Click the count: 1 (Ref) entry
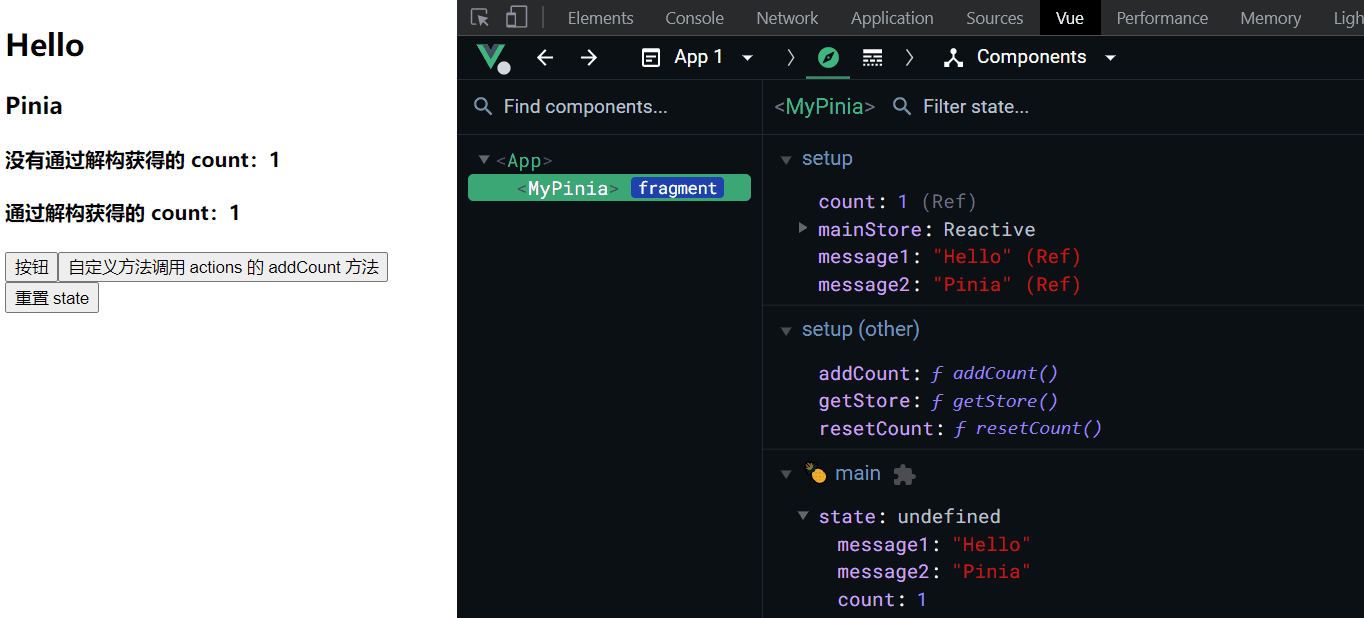This screenshot has width=1364, height=618. [x=897, y=201]
